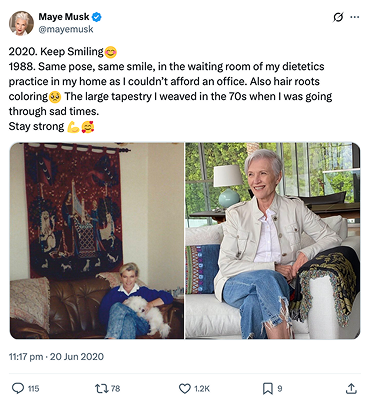Open the @mayemusk handle link
The height and width of the screenshot is (406, 369).
click(66, 29)
